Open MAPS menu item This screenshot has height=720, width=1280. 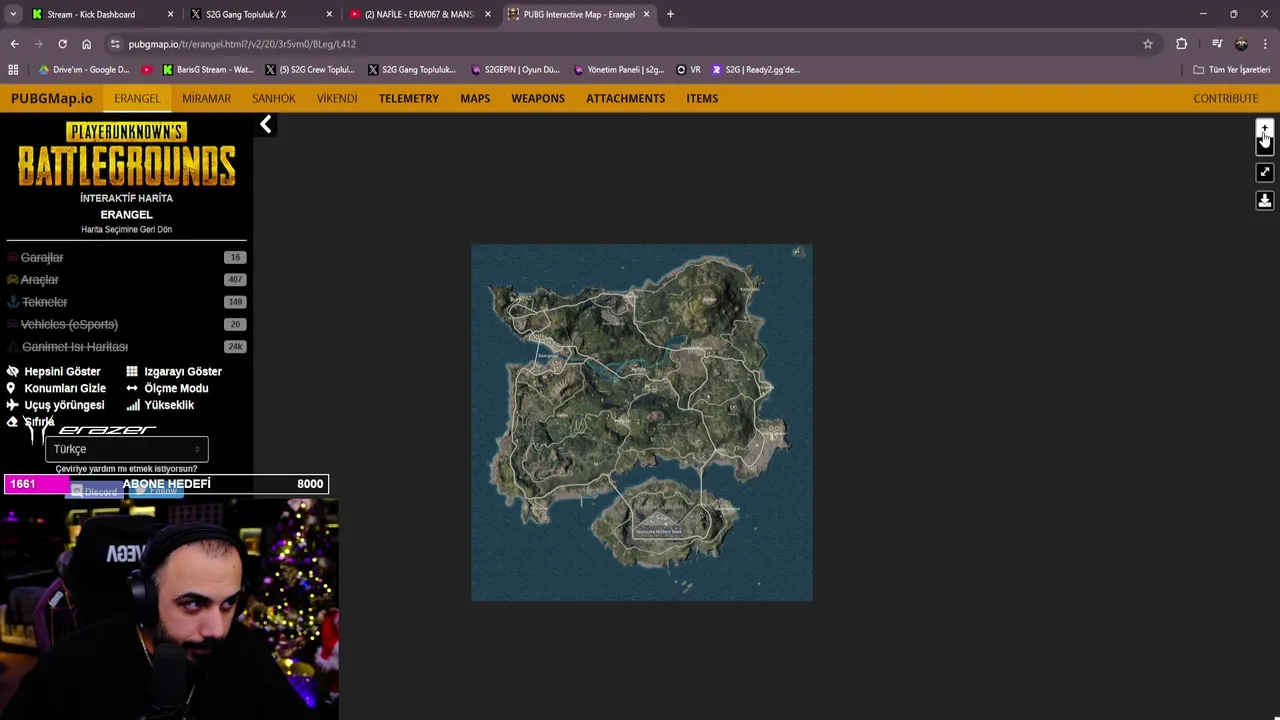pos(475,98)
